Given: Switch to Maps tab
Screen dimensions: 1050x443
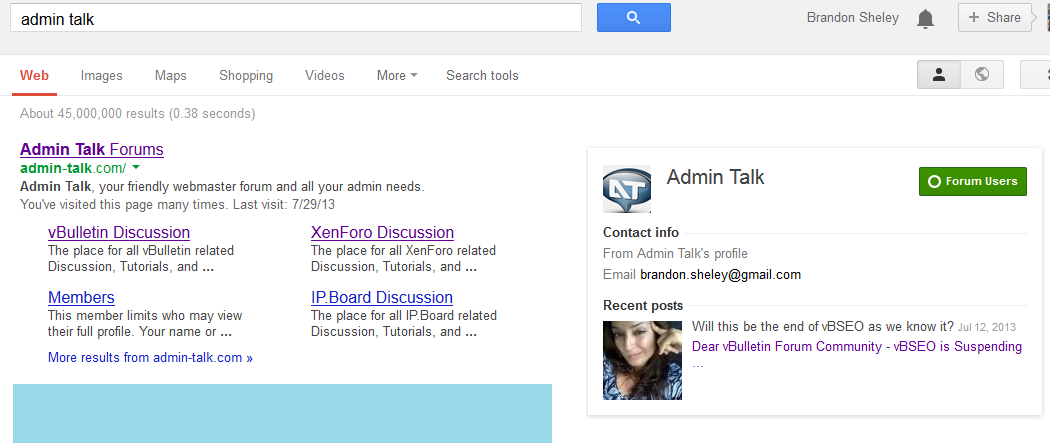Looking at the screenshot, I should [171, 76].
